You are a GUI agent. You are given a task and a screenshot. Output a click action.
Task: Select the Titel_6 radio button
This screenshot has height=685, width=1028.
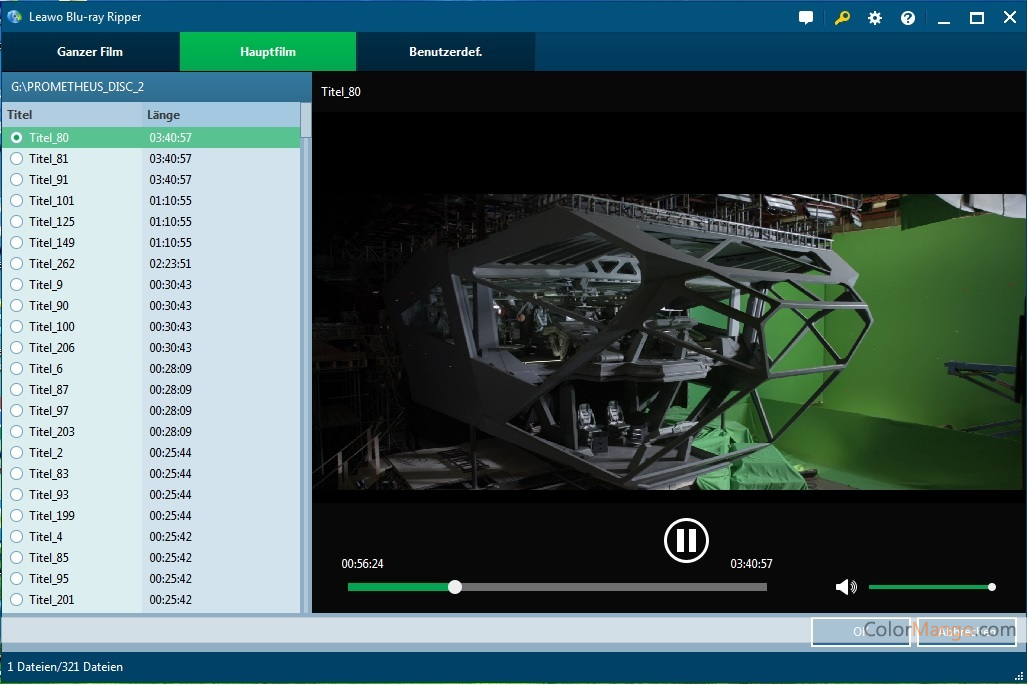(x=16, y=369)
